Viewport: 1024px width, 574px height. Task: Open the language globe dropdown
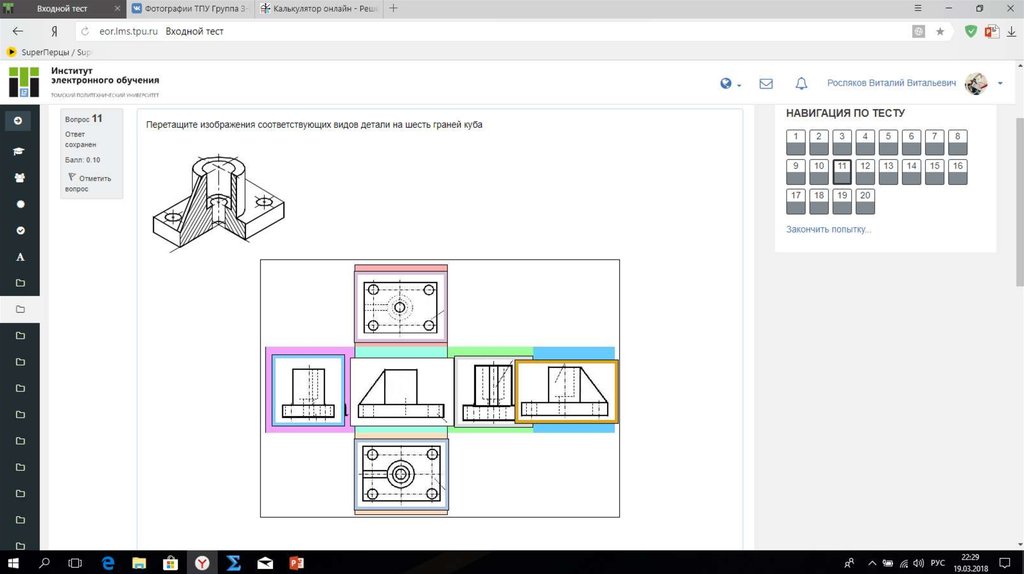pyautogui.click(x=729, y=84)
